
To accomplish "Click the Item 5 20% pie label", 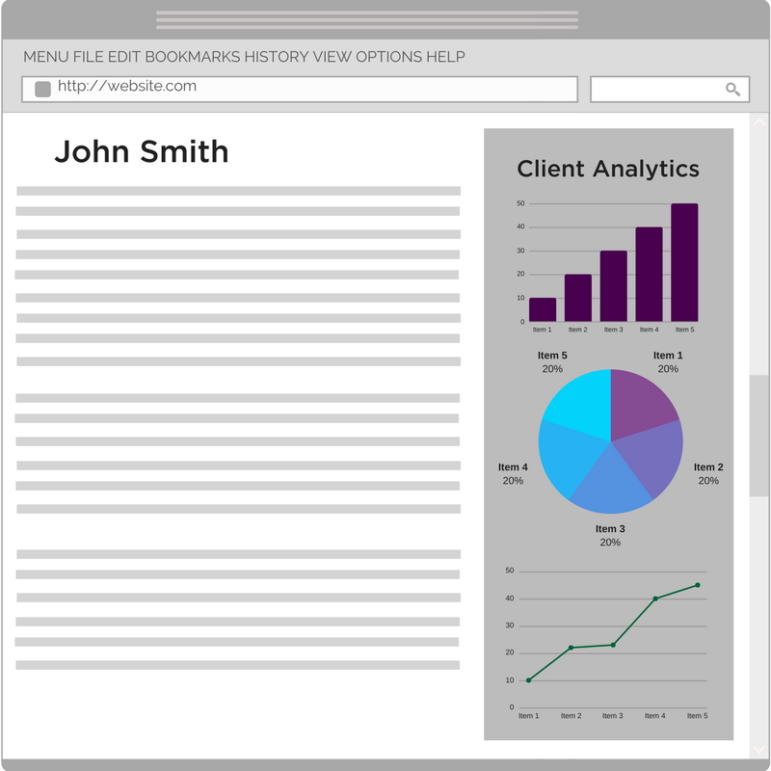I will (552, 362).
